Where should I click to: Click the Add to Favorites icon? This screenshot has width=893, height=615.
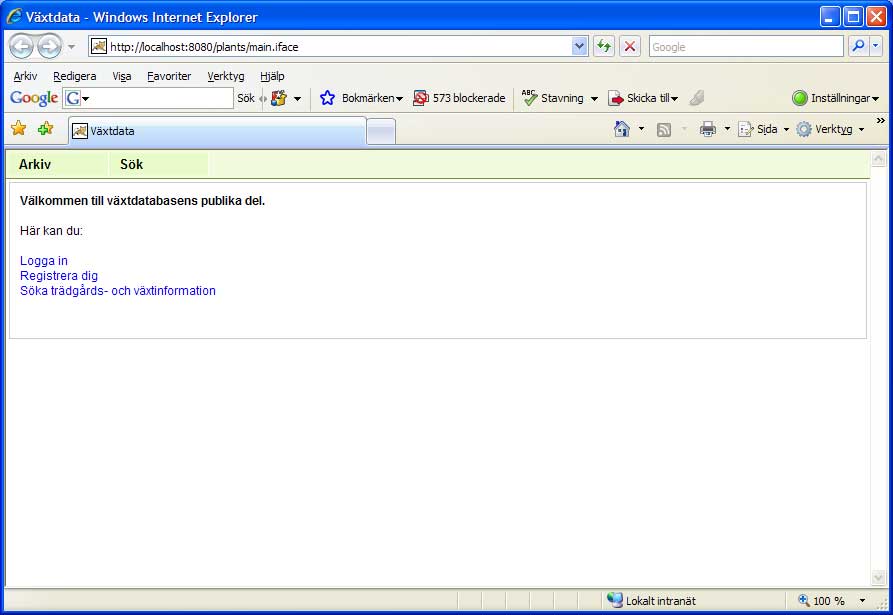(x=46, y=129)
